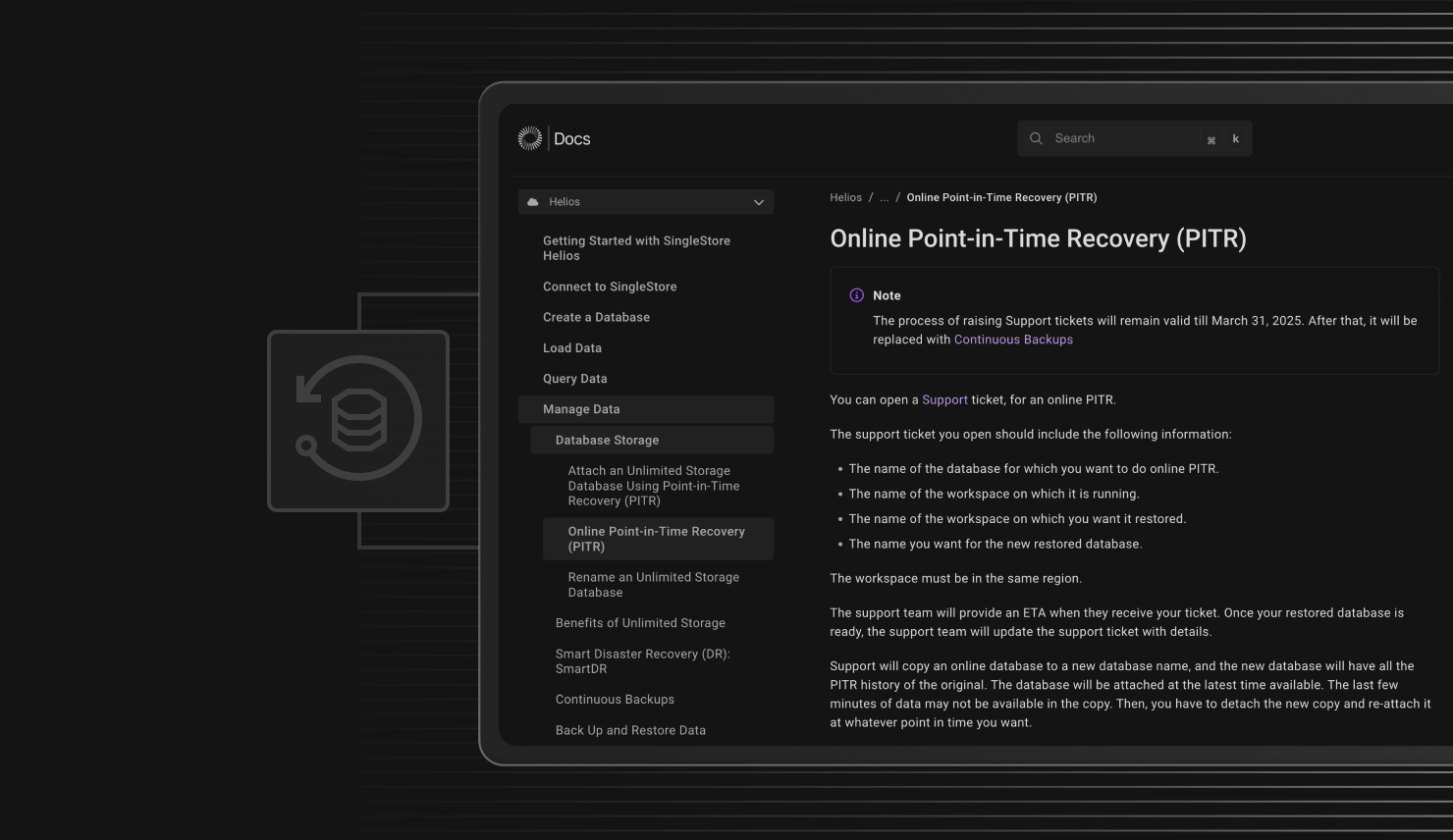Image resolution: width=1453 pixels, height=840 pixels.
Task: Click the Helios breadcrumb link
Action: pos(845,197)
